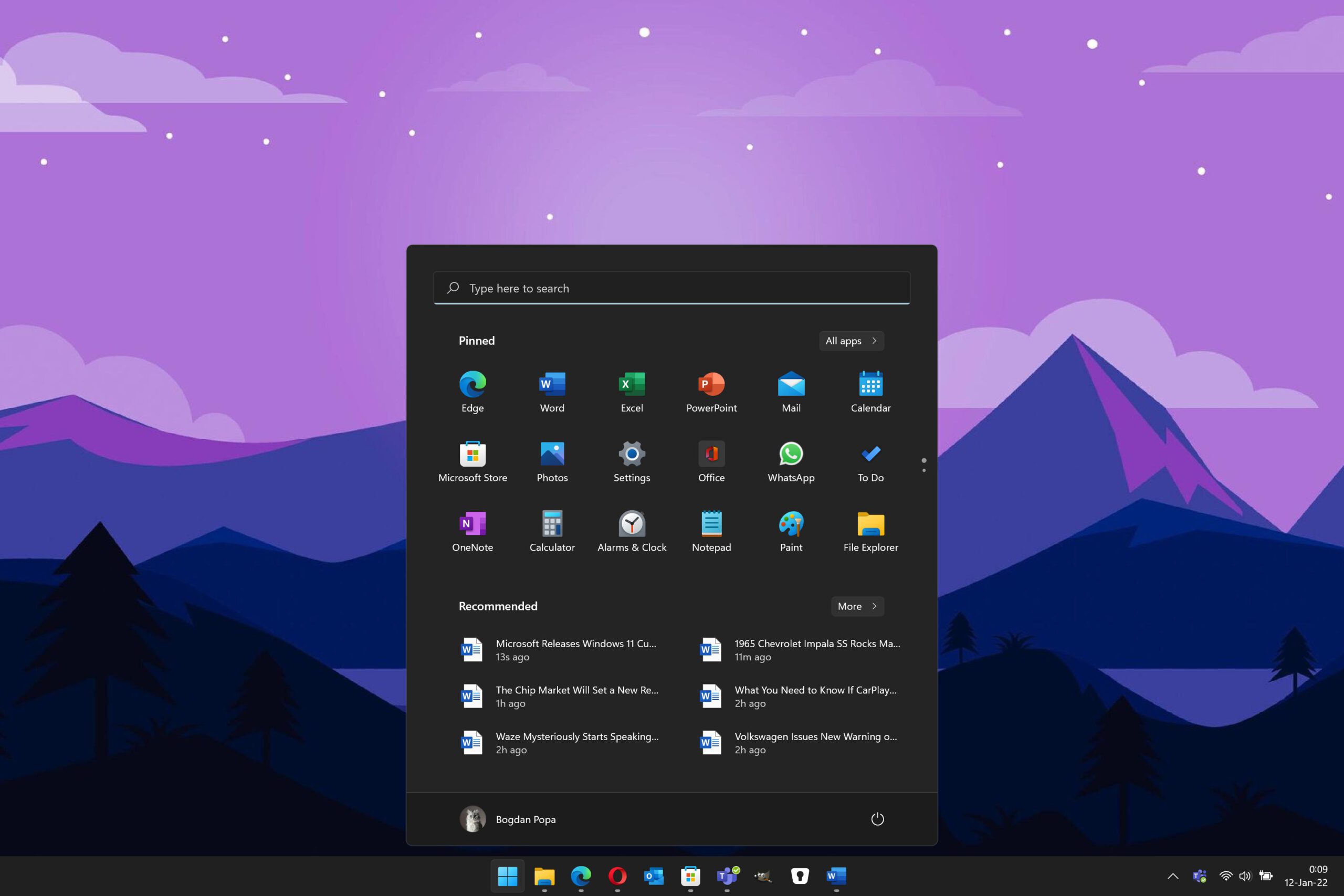Show hidden system tray icons
Screen dimensions: 1344x896
(1172, 876)
